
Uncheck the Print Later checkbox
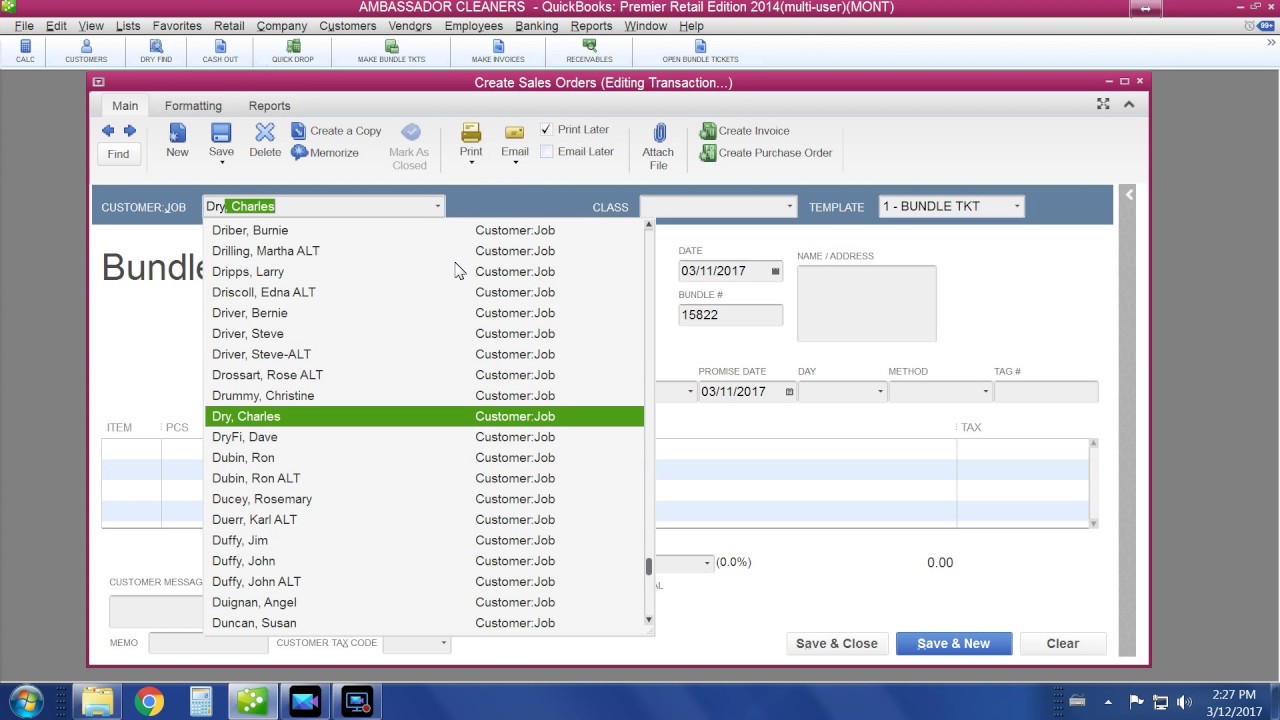click(x=546, y=130)
